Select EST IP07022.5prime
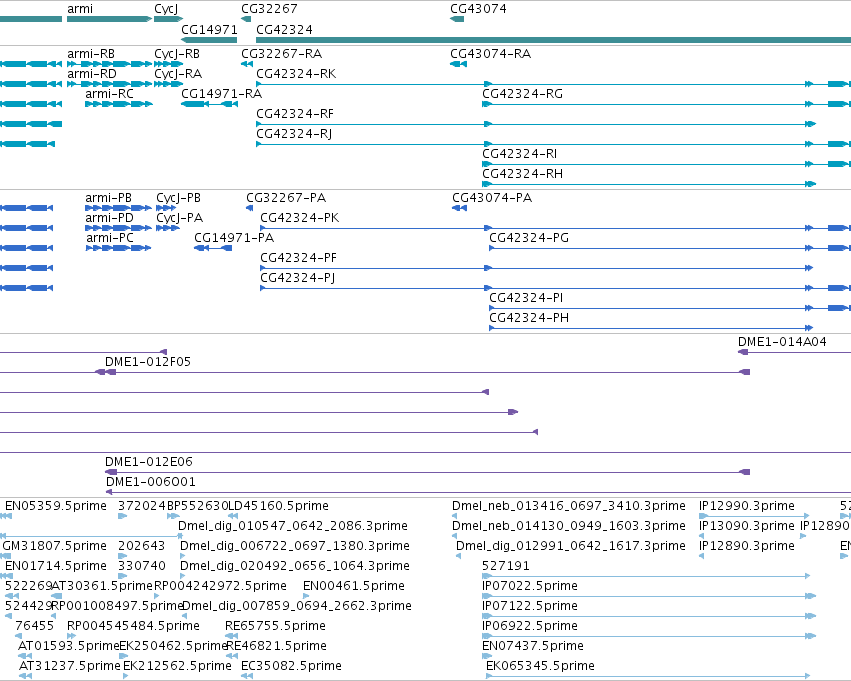This screenshot has width=851, height=681. click(x=530, y=587)
